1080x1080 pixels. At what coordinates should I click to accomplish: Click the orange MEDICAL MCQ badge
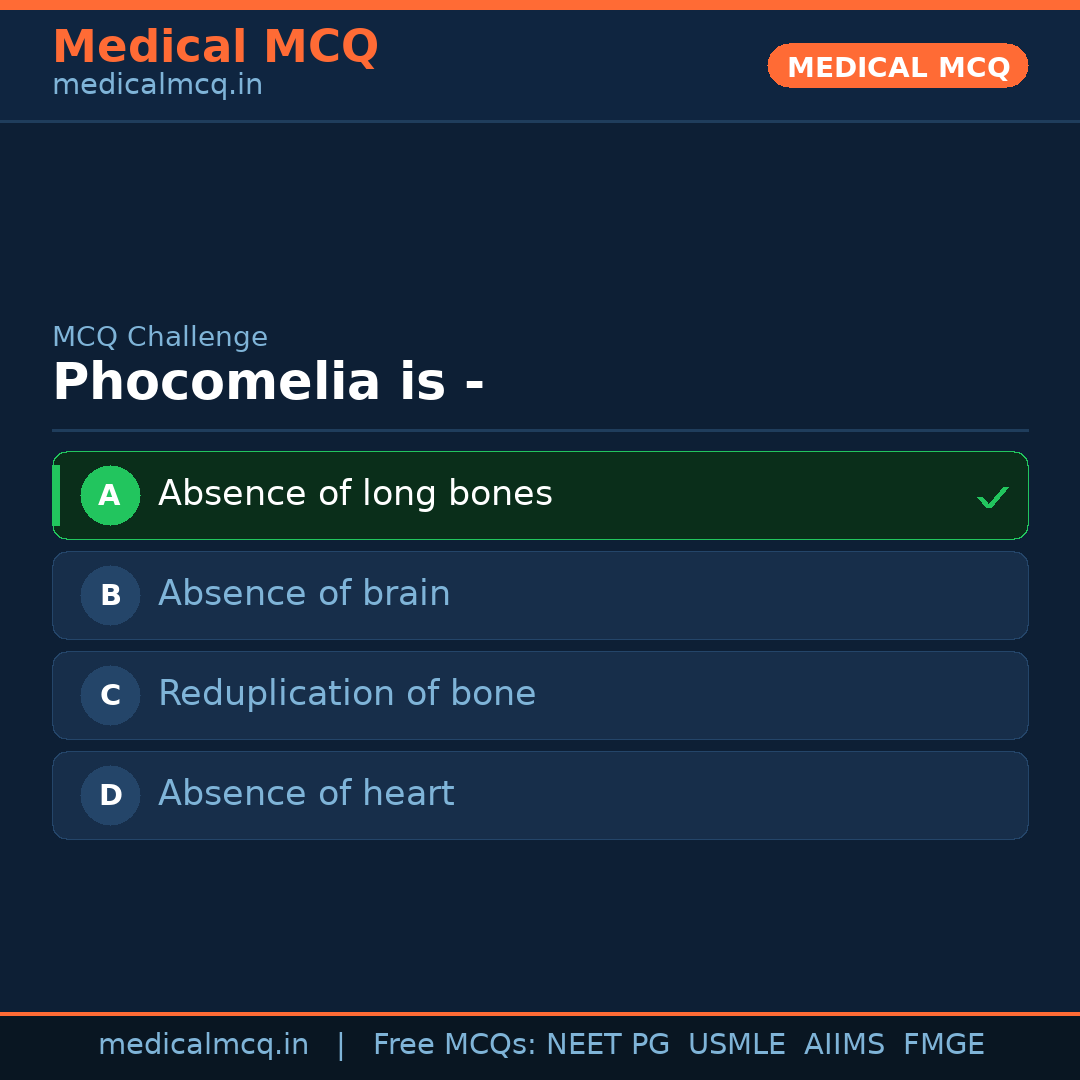(x=897, y=66)
